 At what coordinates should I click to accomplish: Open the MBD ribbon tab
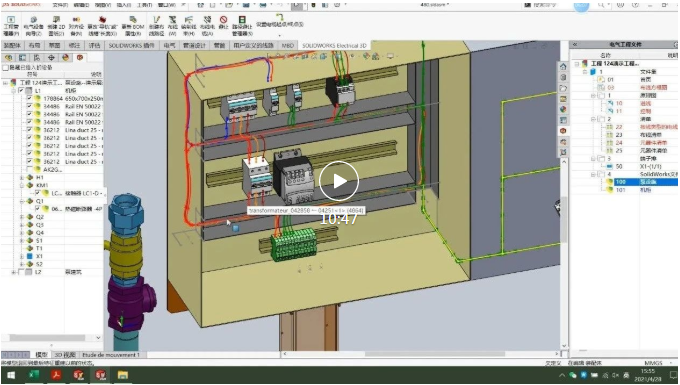pyautogui.click(x=288, y=46)
